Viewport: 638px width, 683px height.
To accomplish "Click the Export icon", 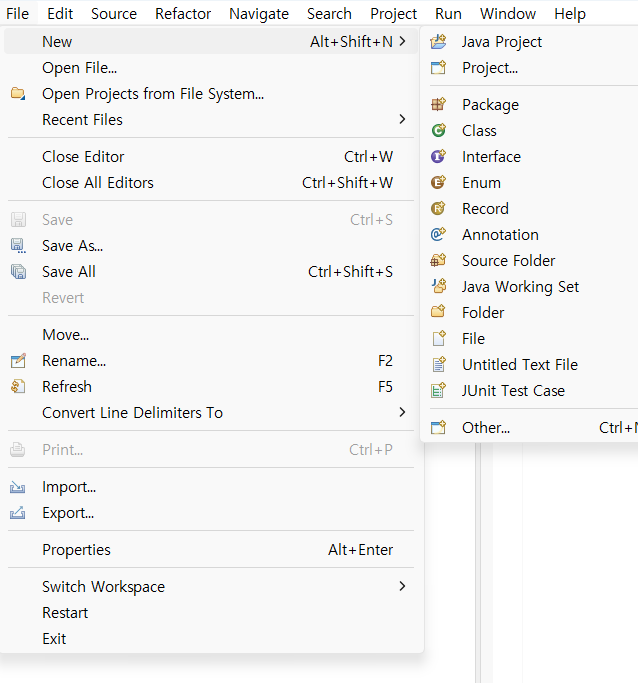I will (x=17, y=513).
